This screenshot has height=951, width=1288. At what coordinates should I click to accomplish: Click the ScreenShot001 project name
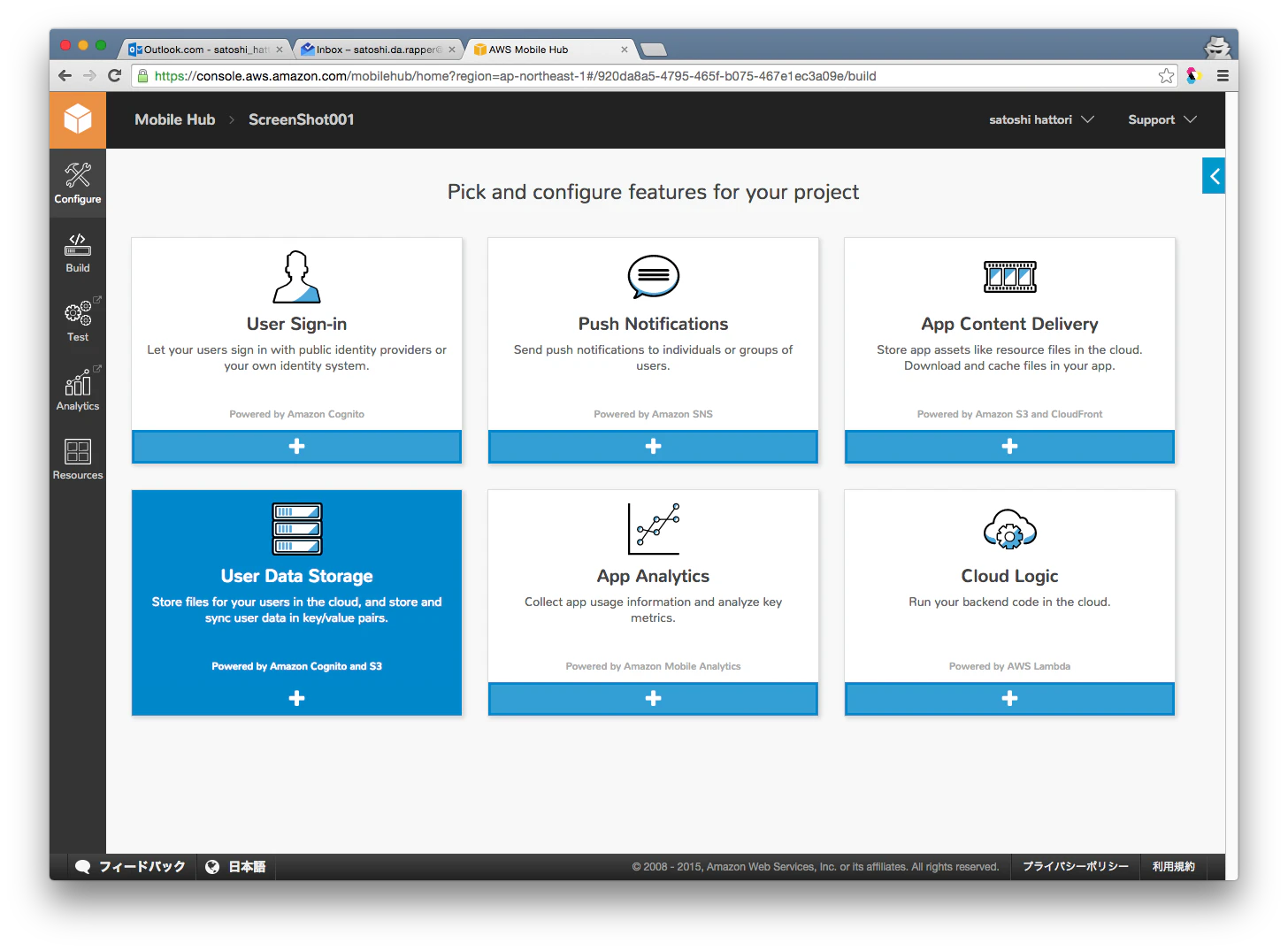coord(301,119)
